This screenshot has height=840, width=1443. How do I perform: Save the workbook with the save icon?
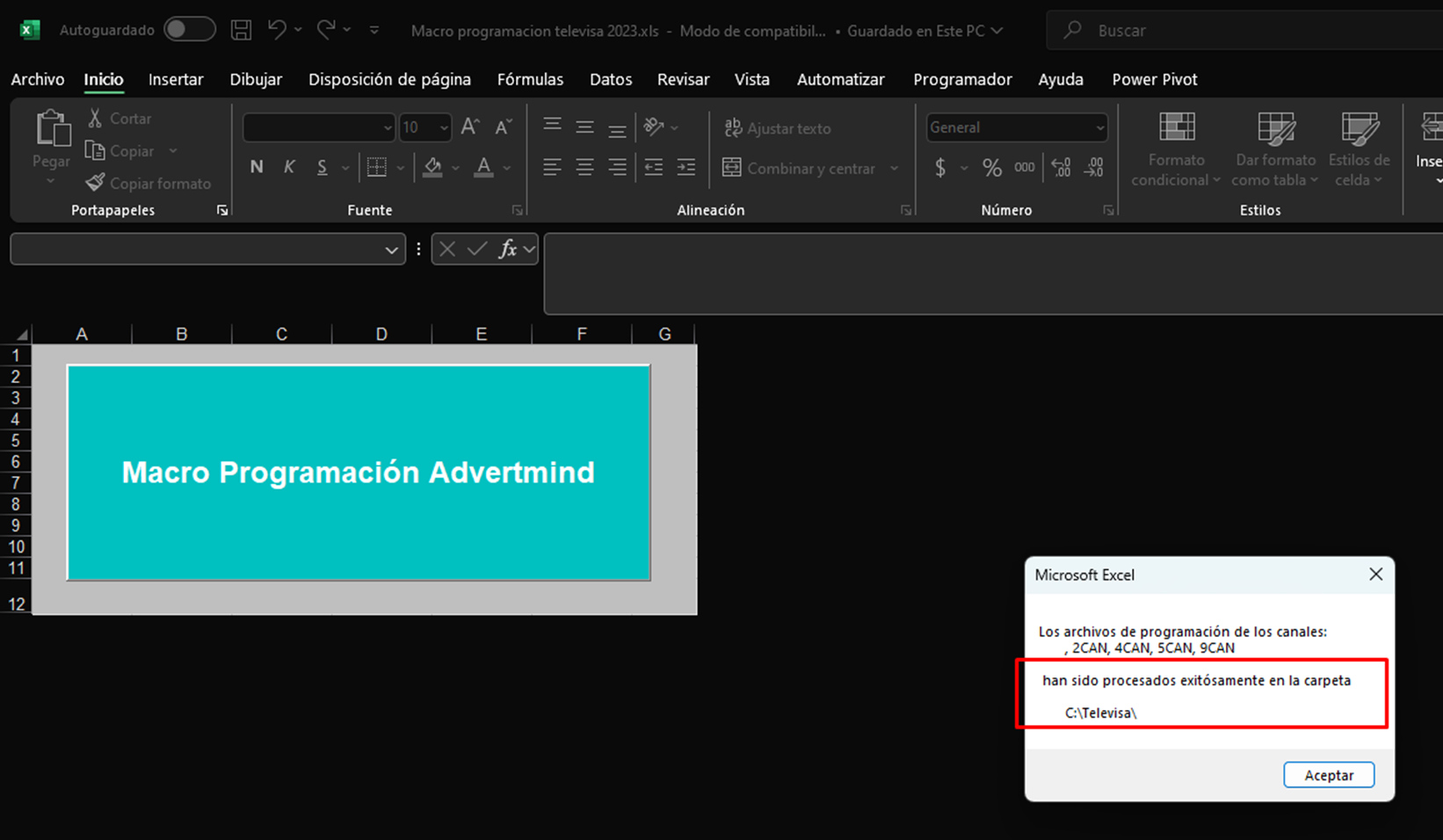click(241, 30)
